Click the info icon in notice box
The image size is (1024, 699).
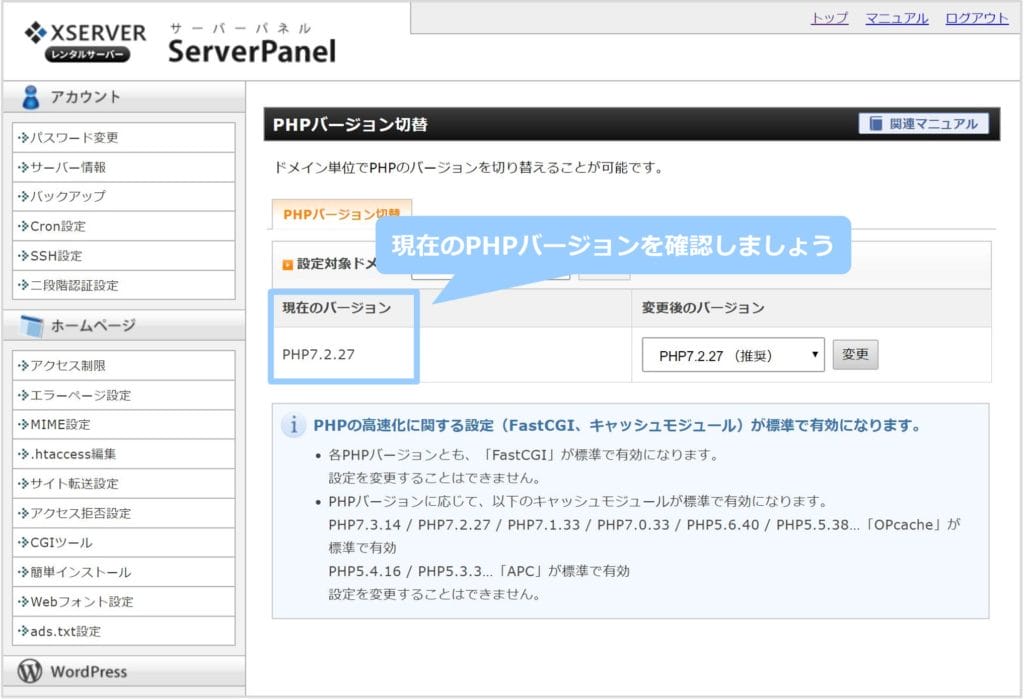click(293, 425)
